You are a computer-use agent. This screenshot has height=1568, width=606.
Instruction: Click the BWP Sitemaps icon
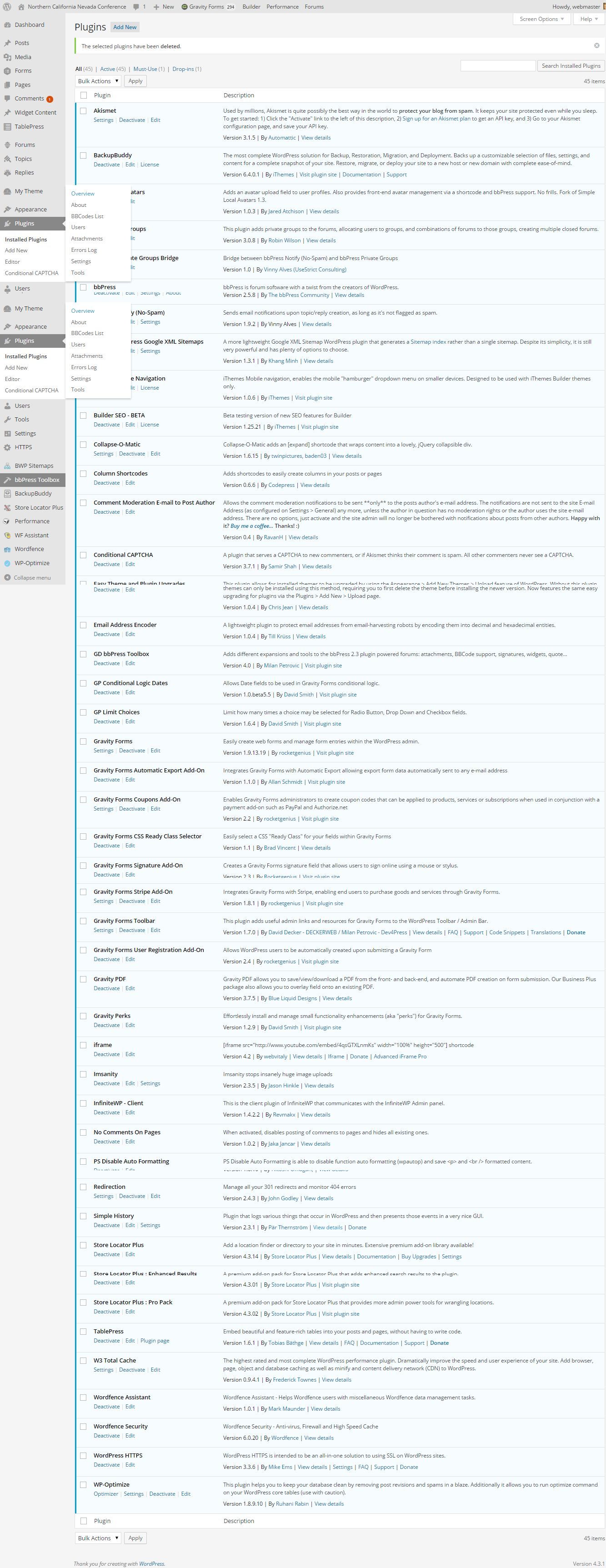[x=7, y=466]
